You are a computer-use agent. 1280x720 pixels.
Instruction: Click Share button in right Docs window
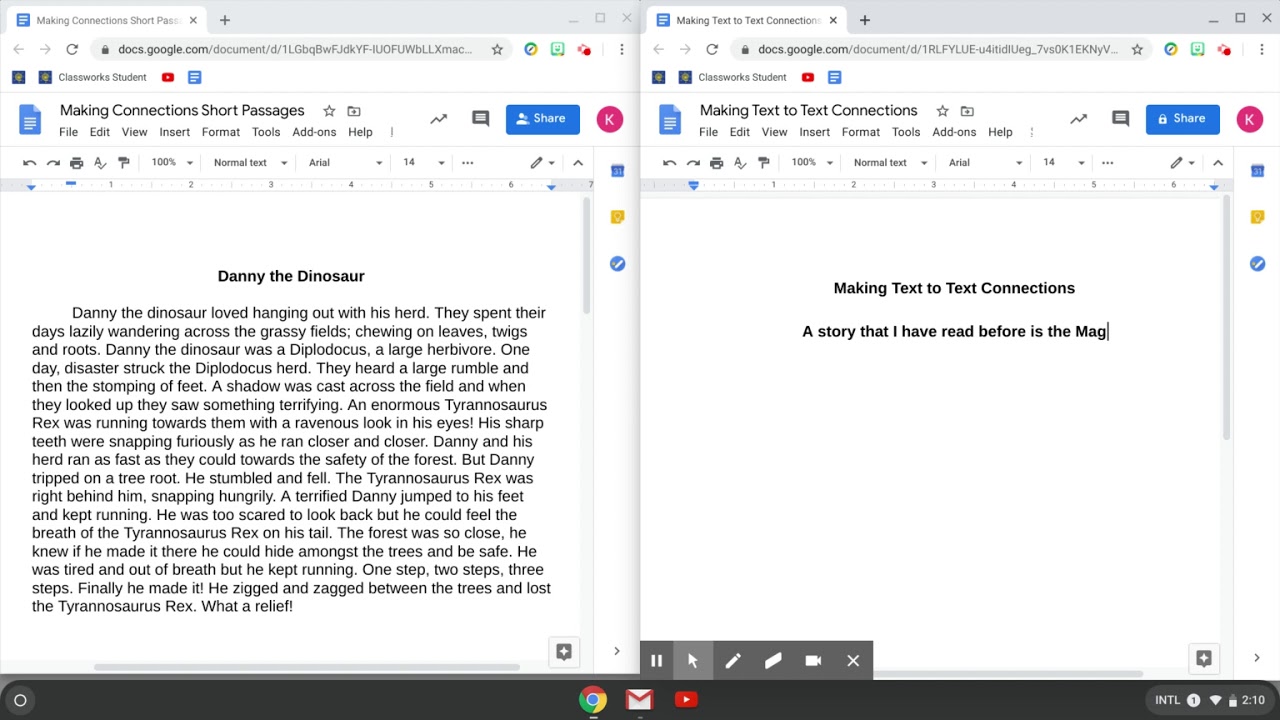pyautogui.click(x=1183, y=119)
